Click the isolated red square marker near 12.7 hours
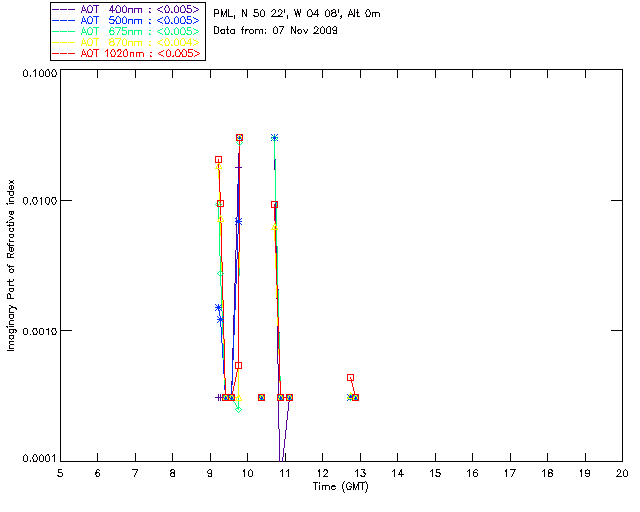The image size is (640, 512). [x=350, y=378]
